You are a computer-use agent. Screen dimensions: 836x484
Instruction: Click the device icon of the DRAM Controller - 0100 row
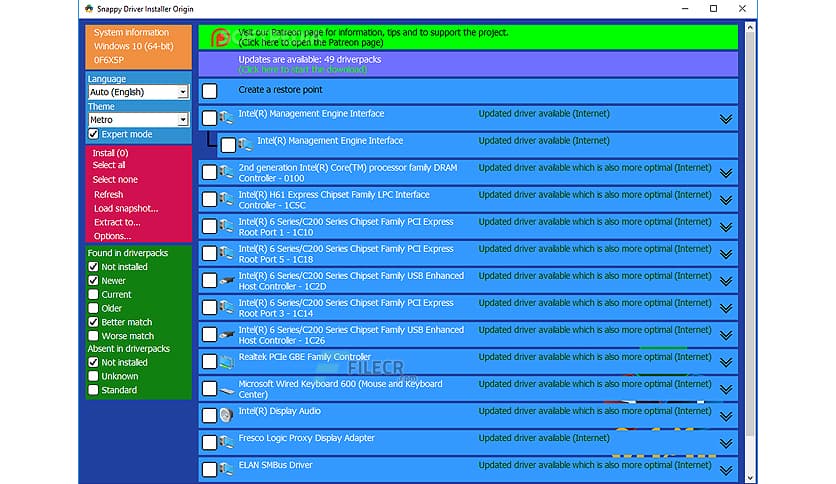click(x=226, y=172)
